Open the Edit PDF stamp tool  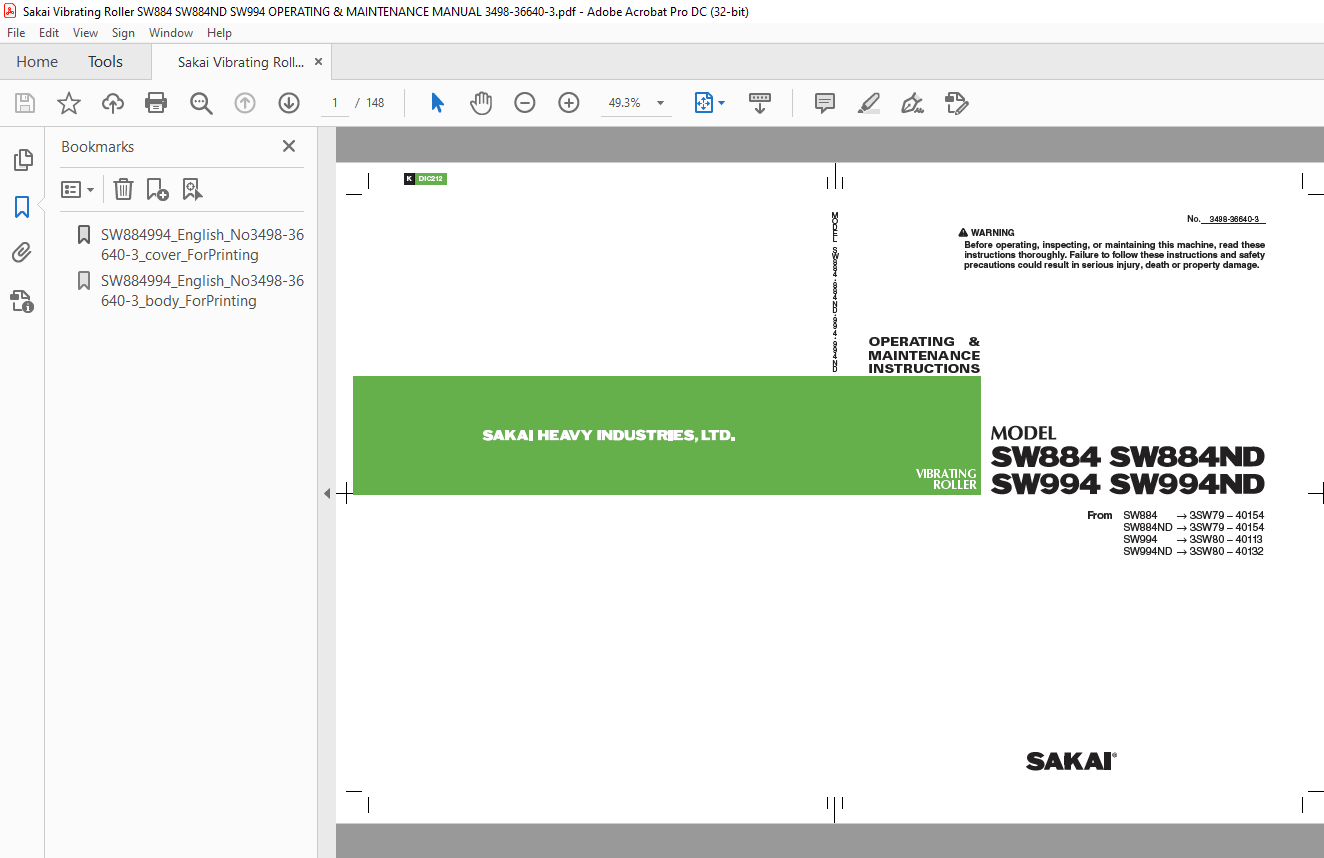(957, 103)
